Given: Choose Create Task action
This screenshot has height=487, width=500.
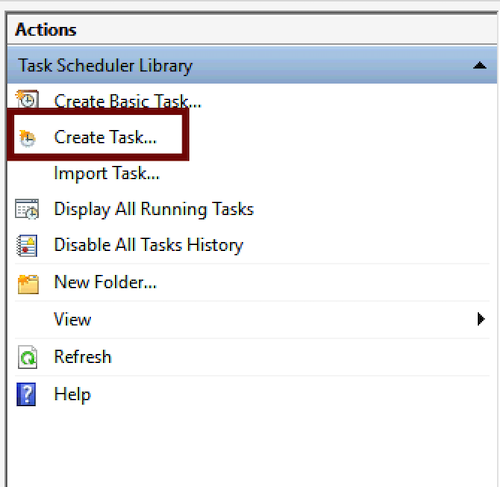Looking at the screenshot, I should click(x=105, y=137).
